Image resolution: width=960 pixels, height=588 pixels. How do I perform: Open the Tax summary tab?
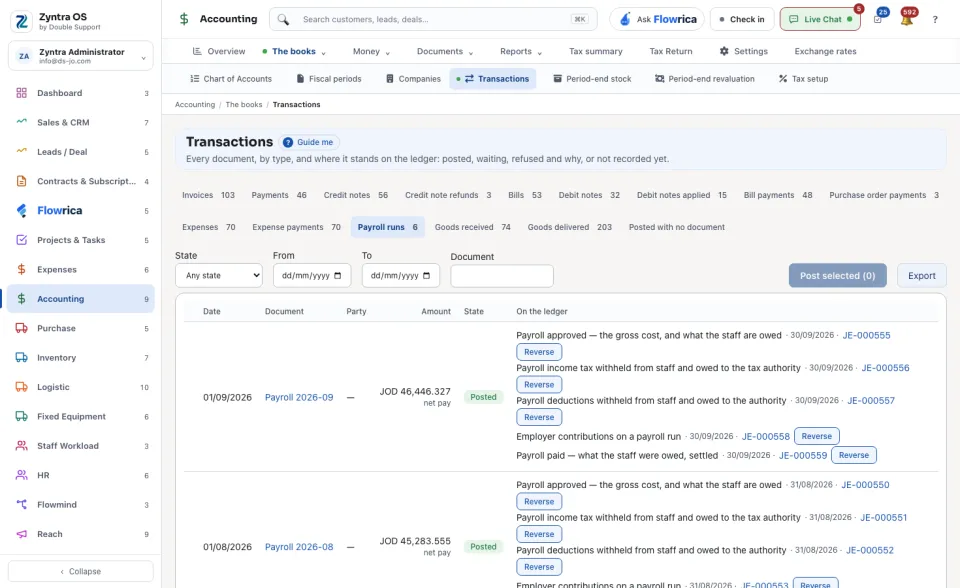tap(596, 51)
